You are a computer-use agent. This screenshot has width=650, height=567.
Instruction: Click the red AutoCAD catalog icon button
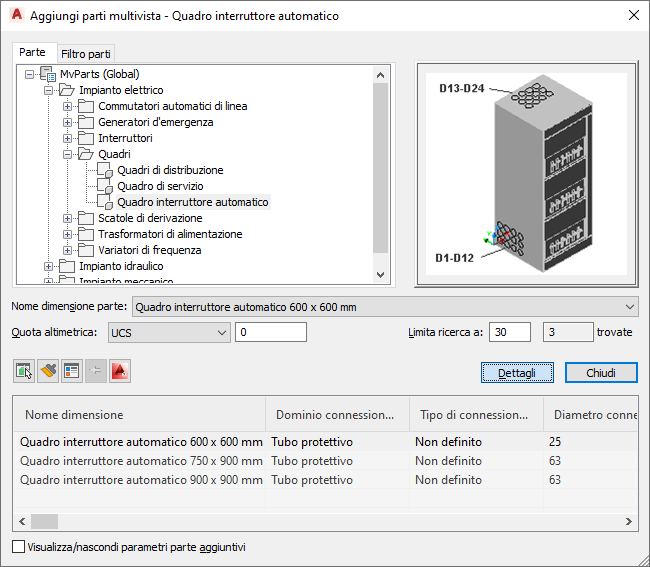click(x=120, y=371)
